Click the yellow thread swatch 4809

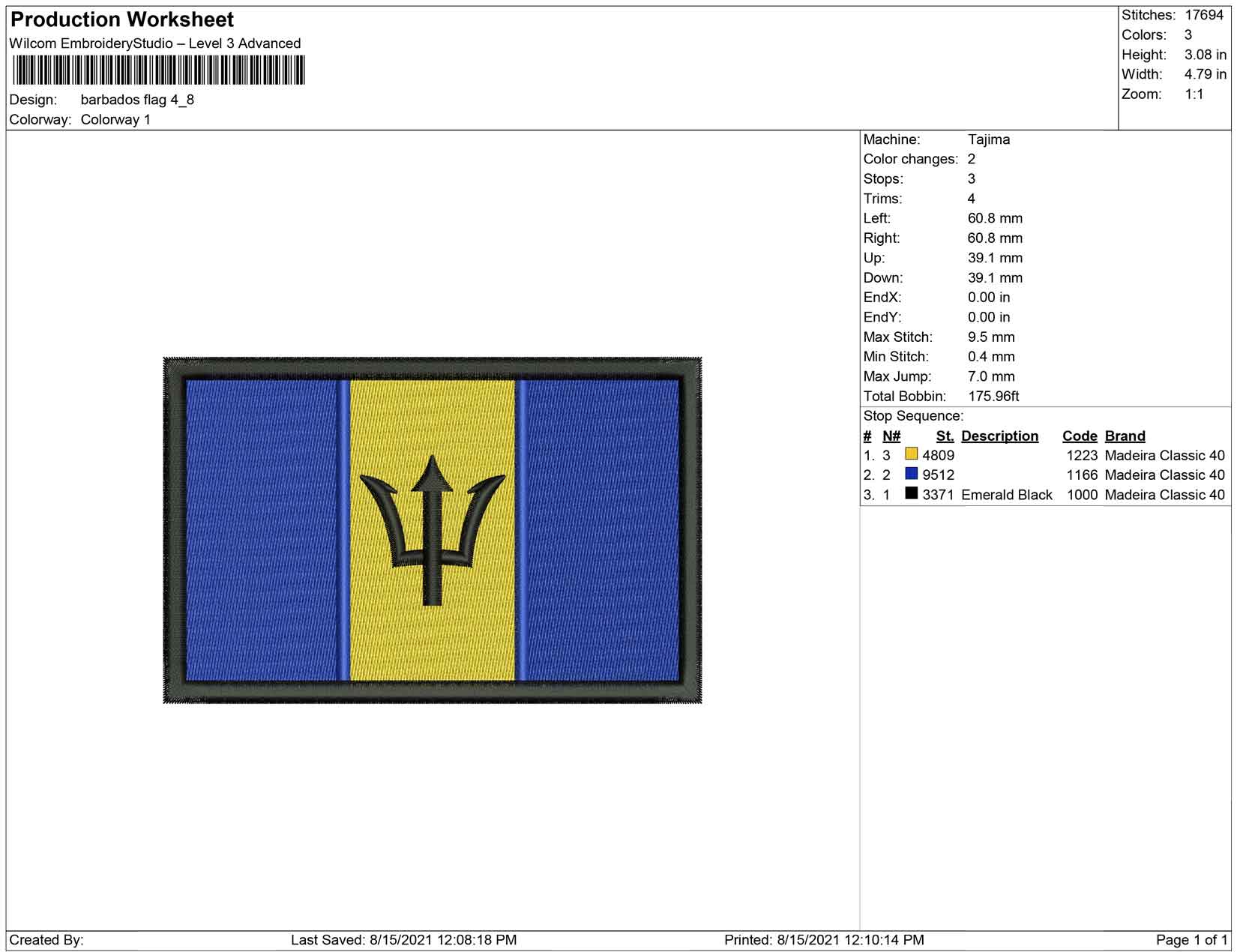(911, 454)
